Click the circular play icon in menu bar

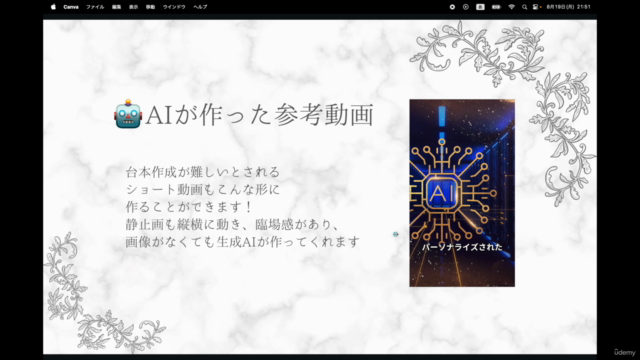click(x=466, y=7)
